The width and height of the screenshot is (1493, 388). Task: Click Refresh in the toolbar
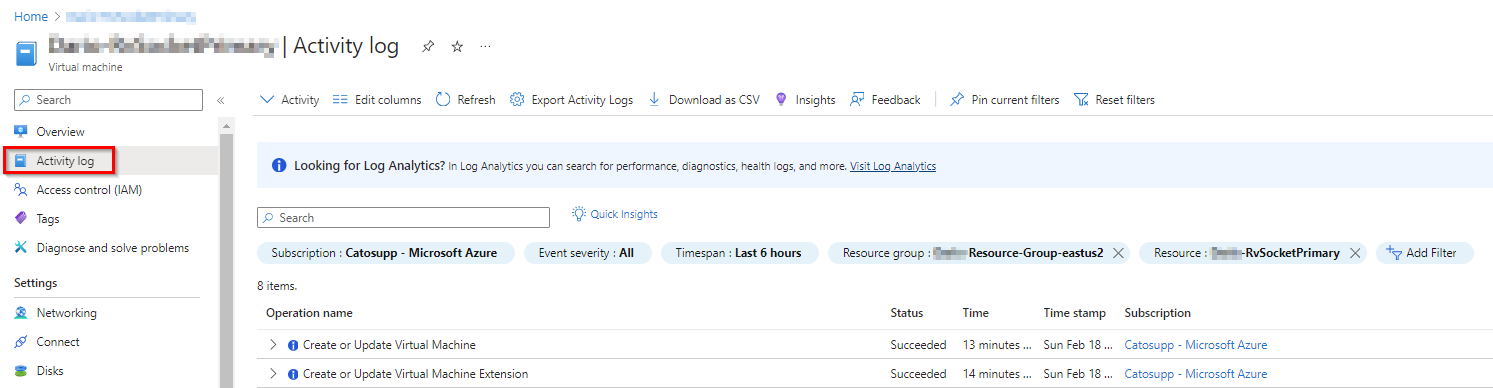click(x=466, y=100)
